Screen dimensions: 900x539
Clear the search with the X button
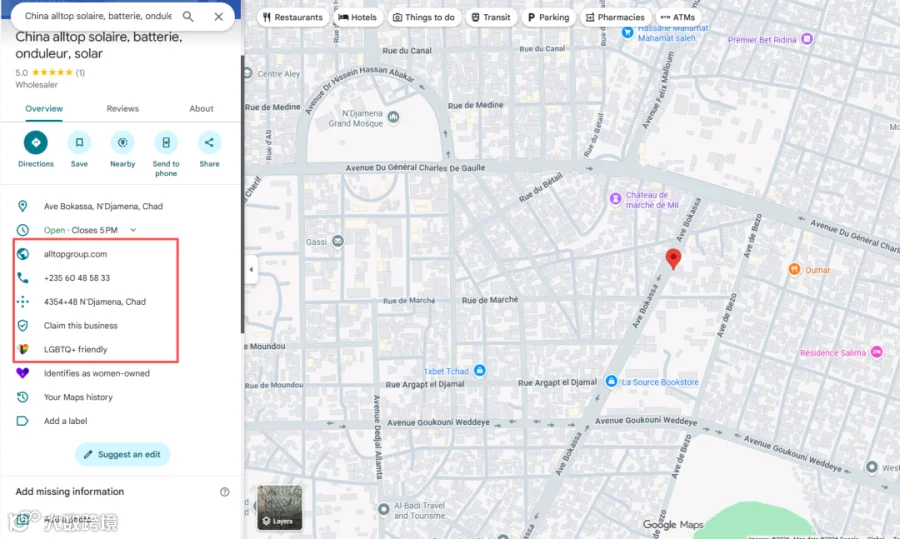[219, 17]
